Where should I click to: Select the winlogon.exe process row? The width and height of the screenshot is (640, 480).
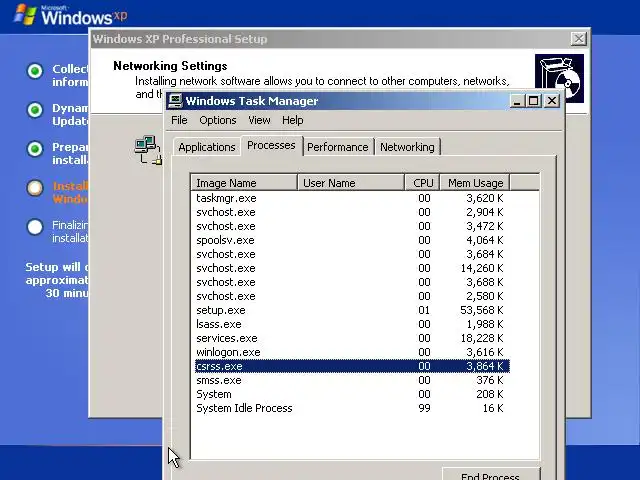[352, 352]
